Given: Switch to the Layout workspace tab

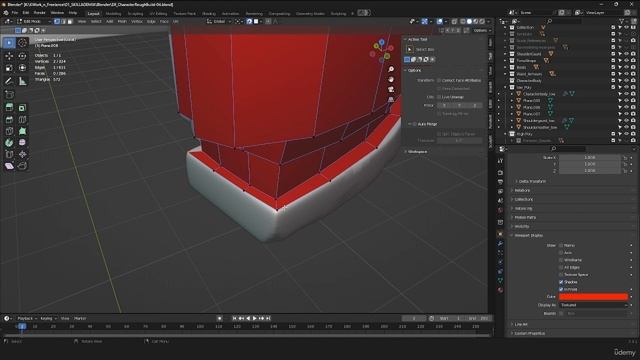Looking at the screenshot, I should (93, 13).
